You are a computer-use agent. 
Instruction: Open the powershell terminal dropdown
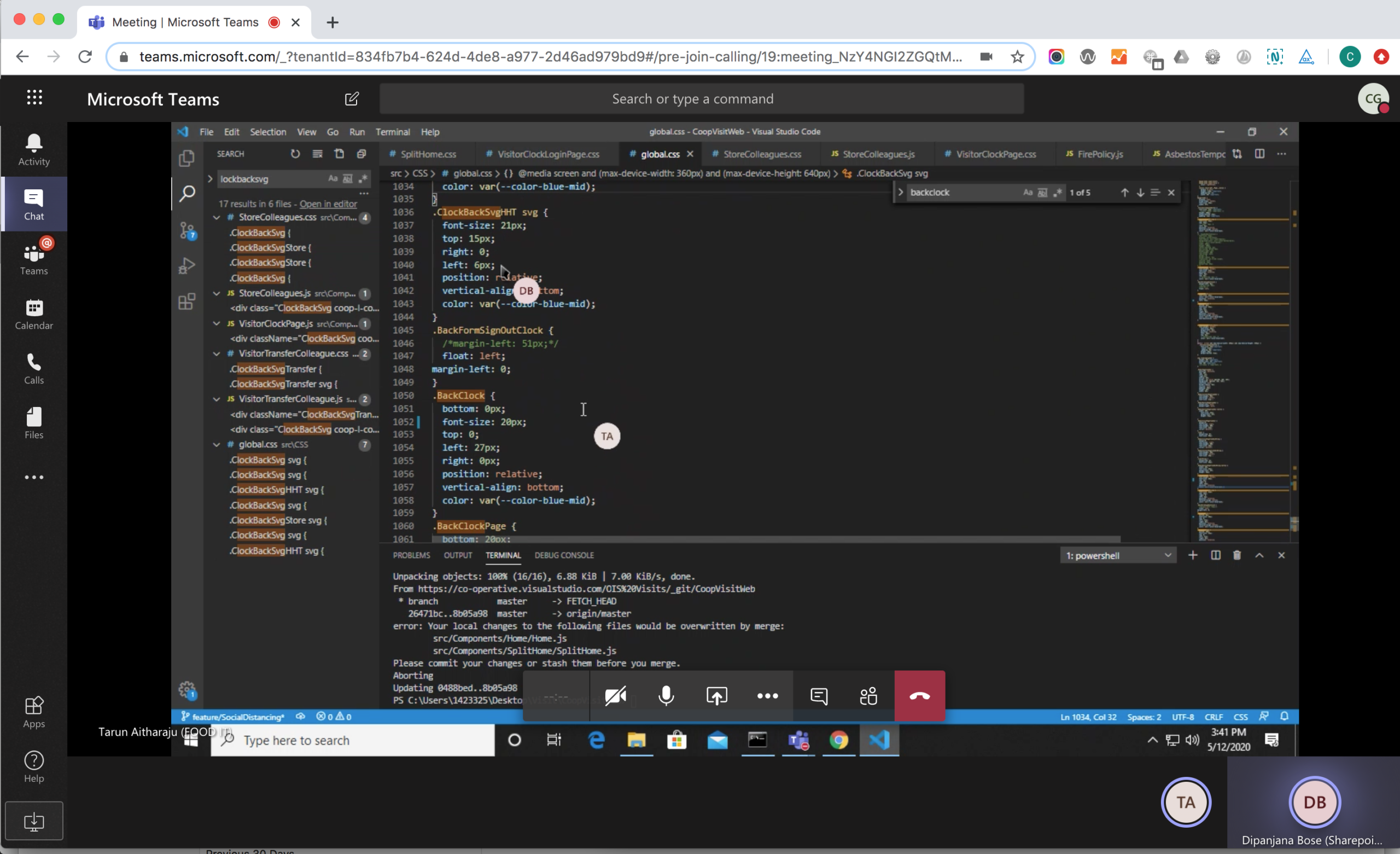pyautogui.click(x=1117, y=555)
